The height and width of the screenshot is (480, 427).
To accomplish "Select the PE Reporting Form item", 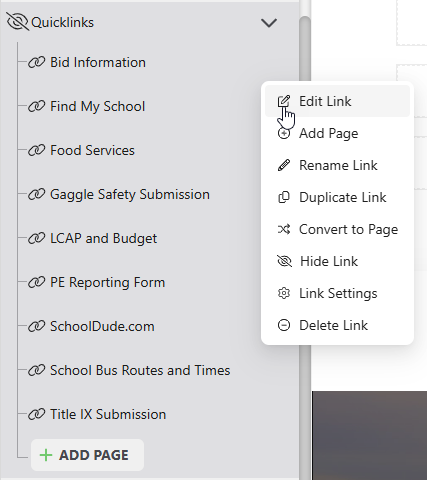I will click(107, 283).
